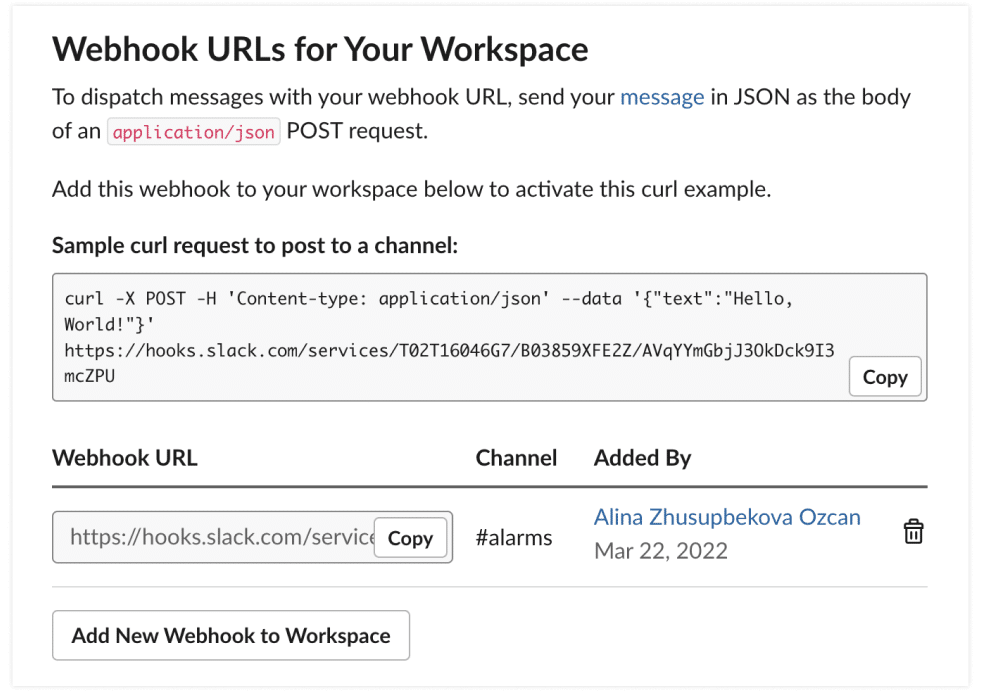Click the 'Webhook URL' column header

[125, 458]
